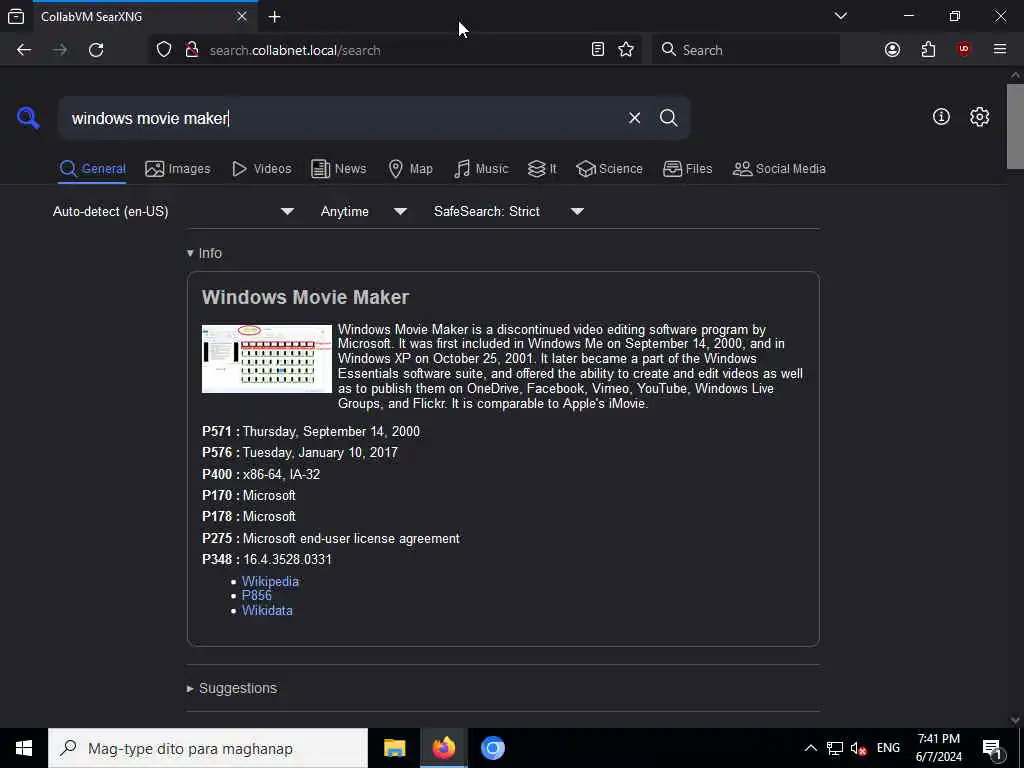Toggle reader view icon

coord(598,50)
